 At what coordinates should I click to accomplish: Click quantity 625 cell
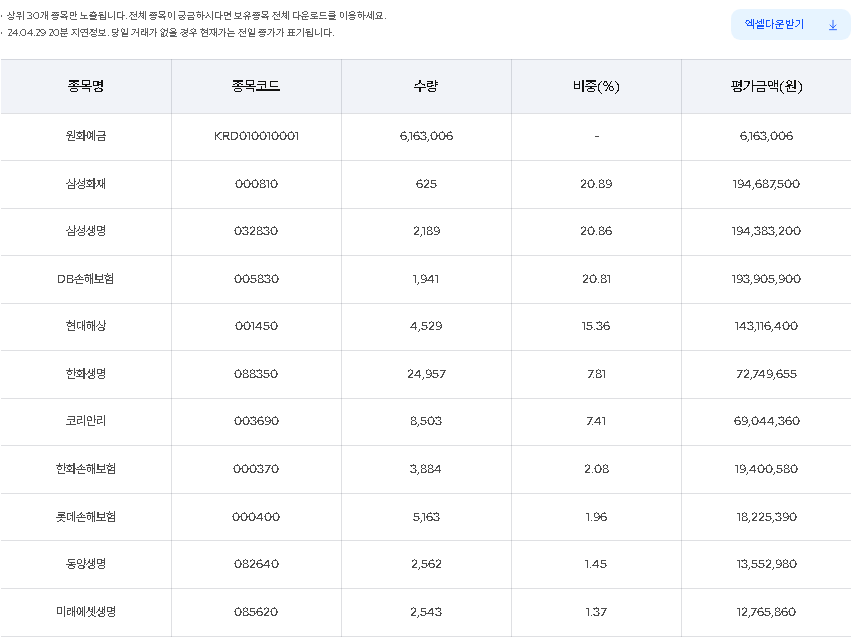pyautogui.click(x=426, y=184)
